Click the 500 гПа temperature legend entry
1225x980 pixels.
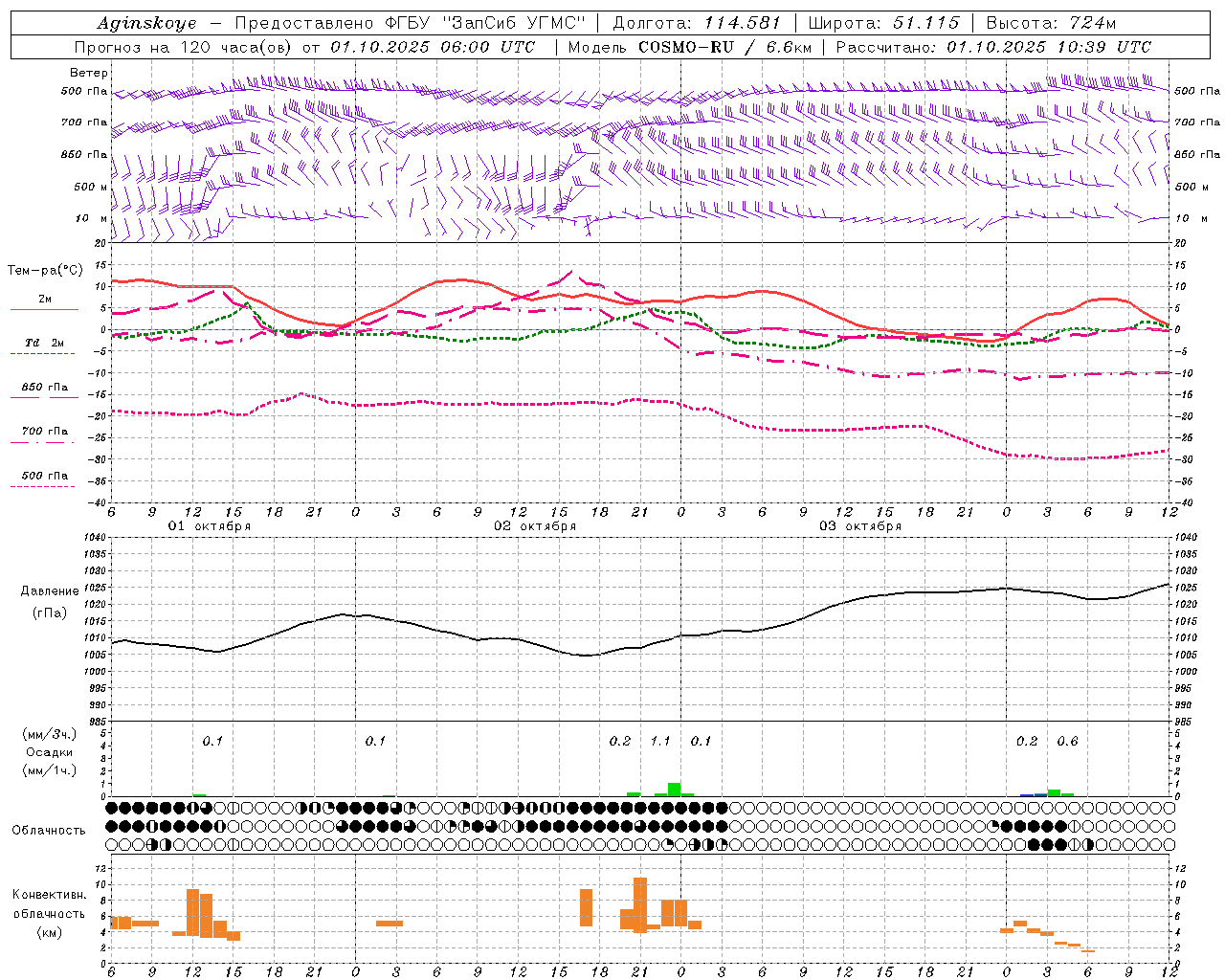tap(44, 476)
